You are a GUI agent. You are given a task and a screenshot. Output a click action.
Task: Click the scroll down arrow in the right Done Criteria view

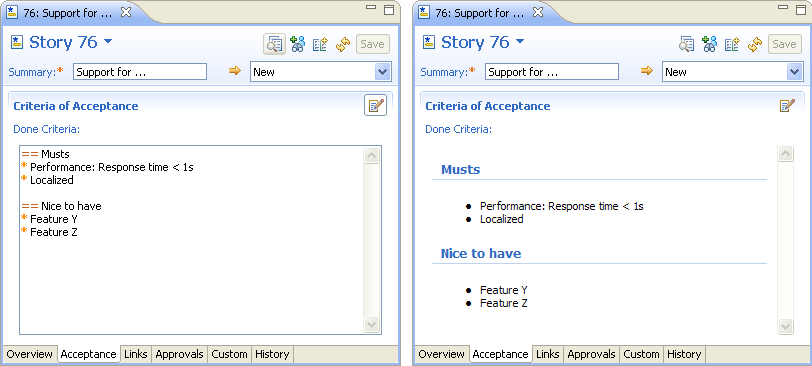pyautogui.click(x=786, y=326)
